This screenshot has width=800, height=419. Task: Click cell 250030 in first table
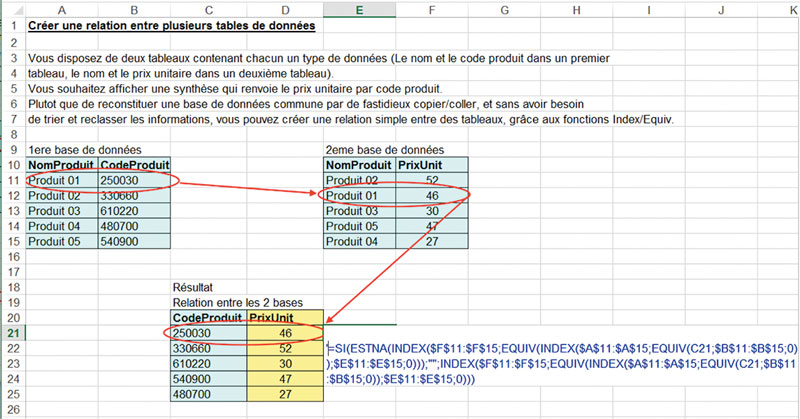134,180
